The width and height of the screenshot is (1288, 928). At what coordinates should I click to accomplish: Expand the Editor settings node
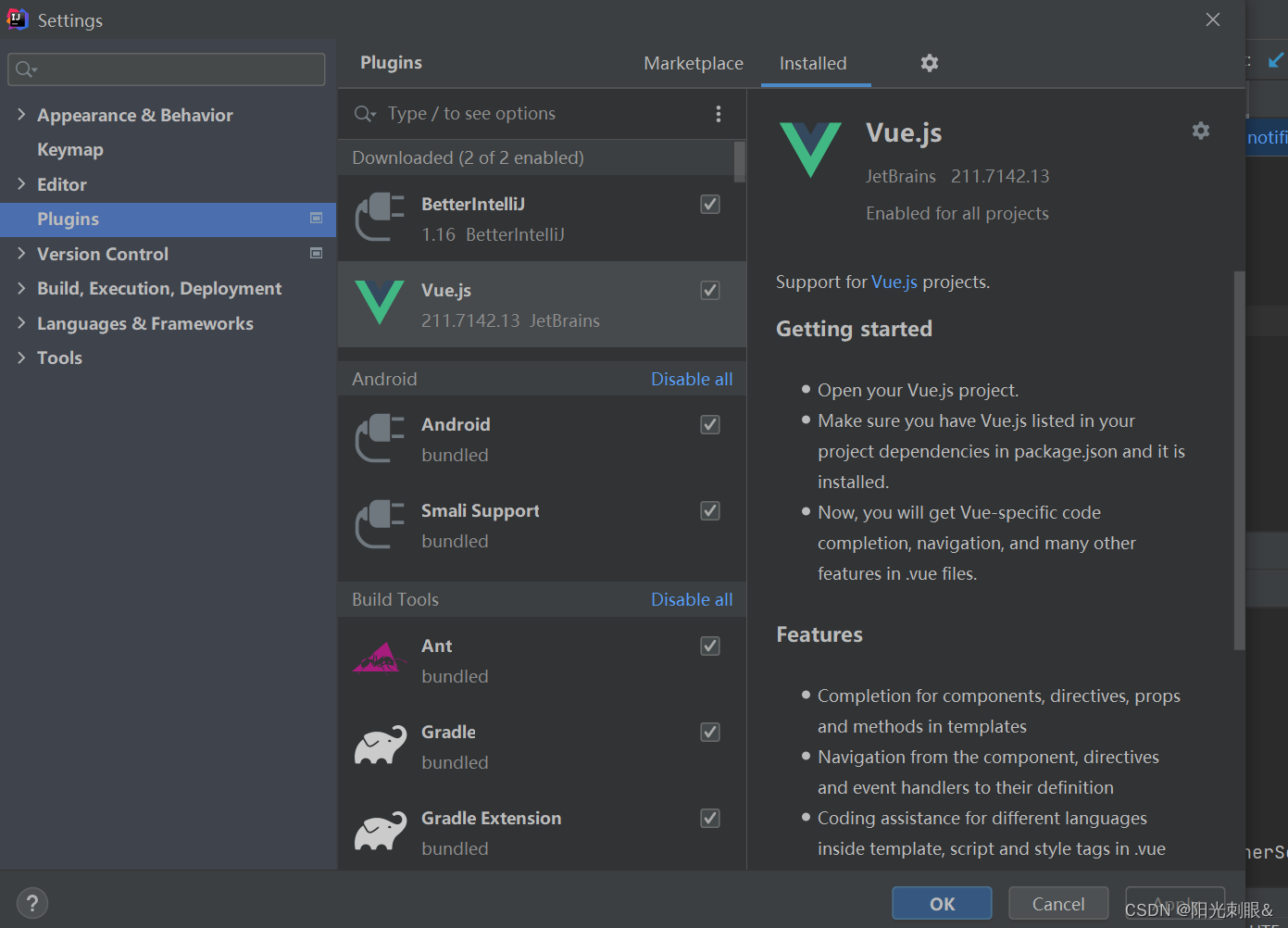pos(21,184)
